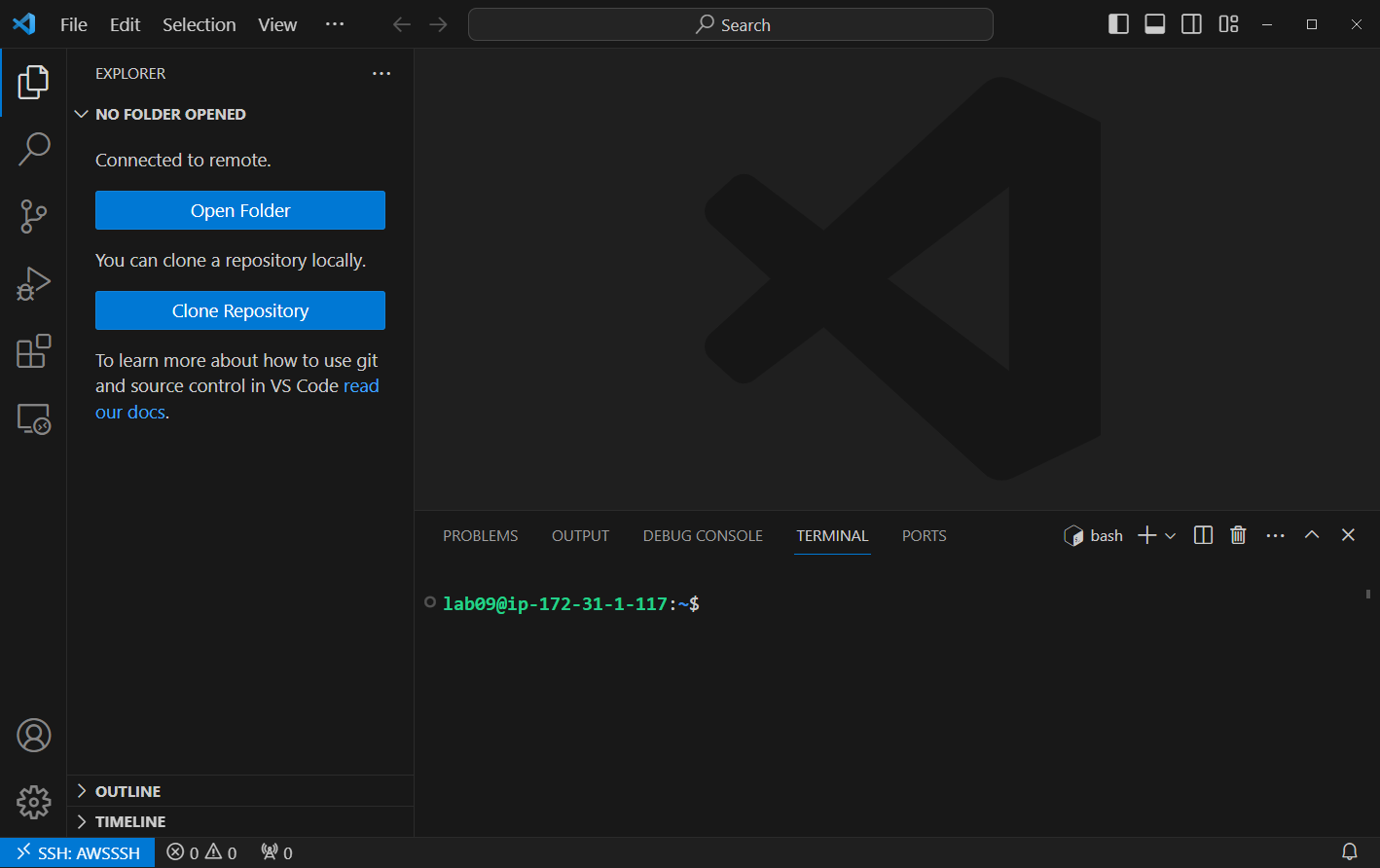1380x868 pixels.
Task: Open the Edit menu
Action: coord(125,24)
